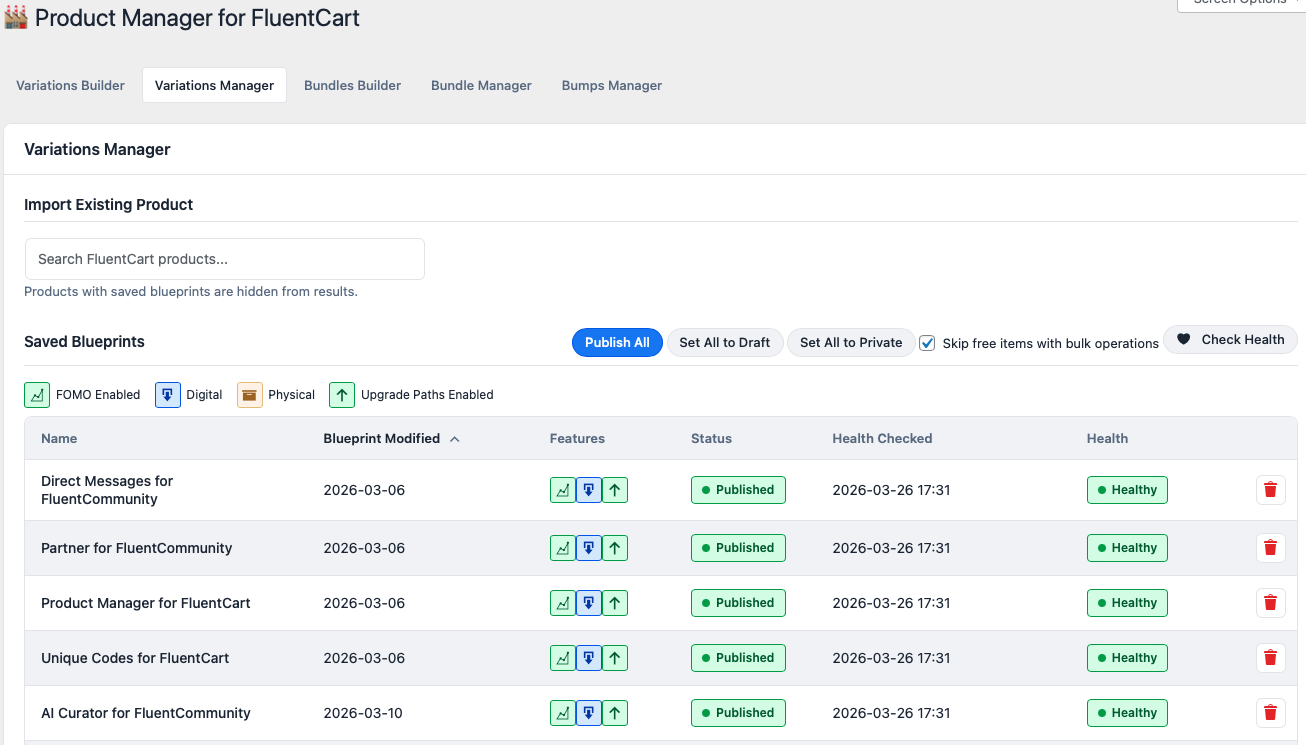Open the Bundles Builder tab

[353, 85]
